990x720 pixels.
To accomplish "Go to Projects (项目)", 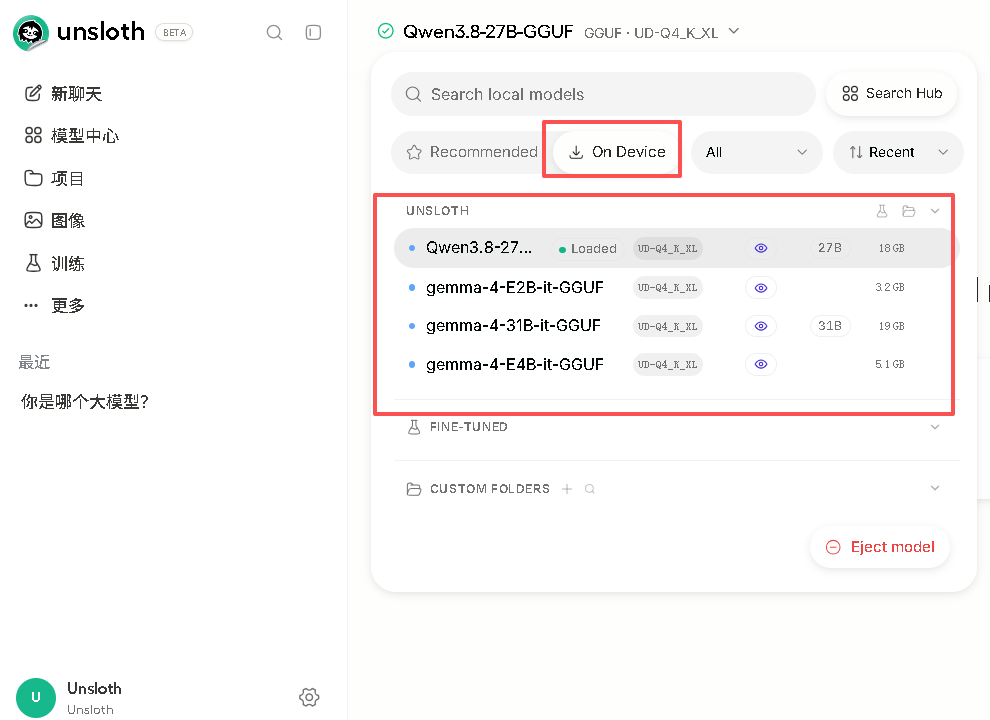I will [x=54, y=178].
